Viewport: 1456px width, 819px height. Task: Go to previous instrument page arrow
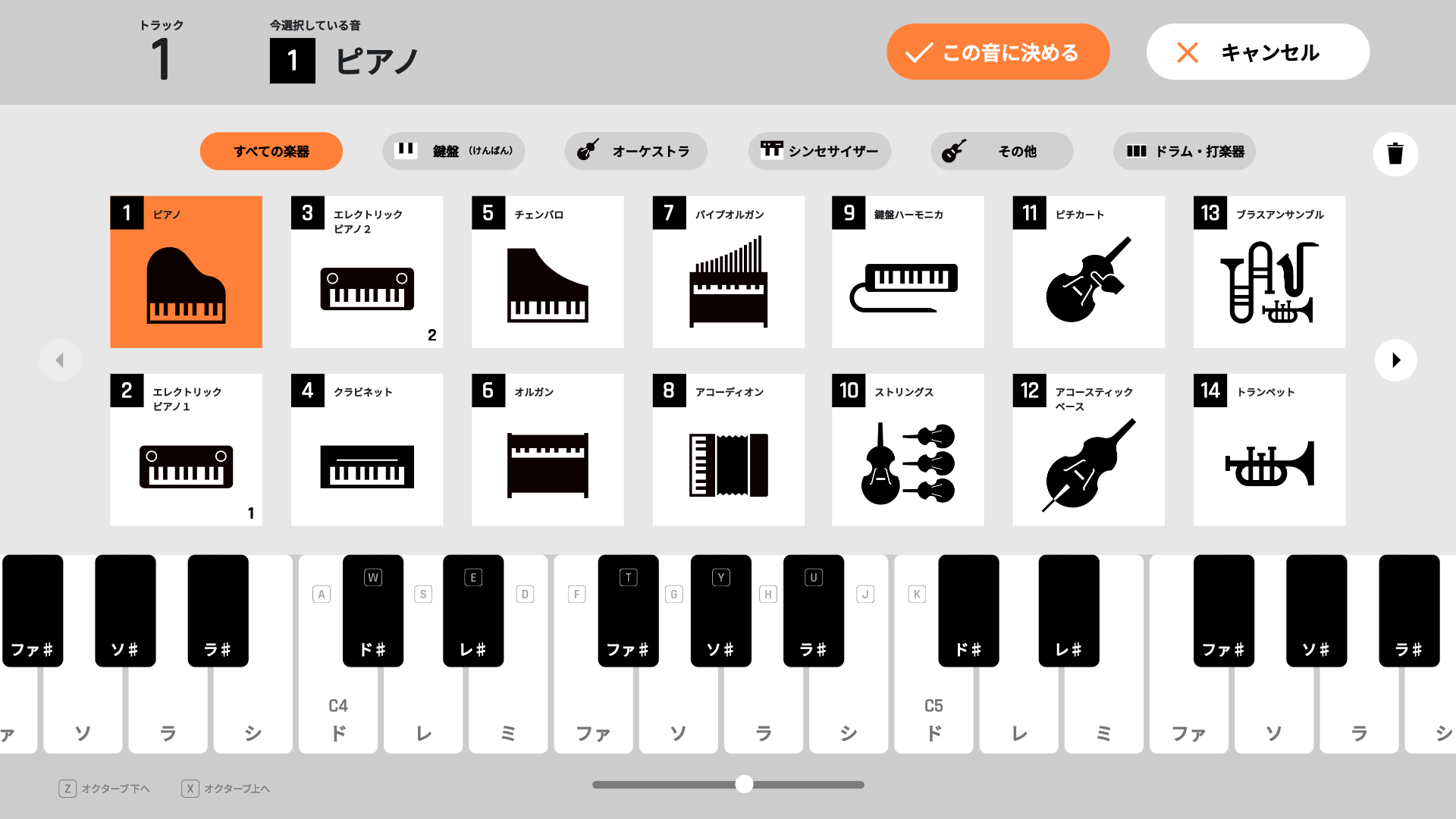tap(60, 360)
